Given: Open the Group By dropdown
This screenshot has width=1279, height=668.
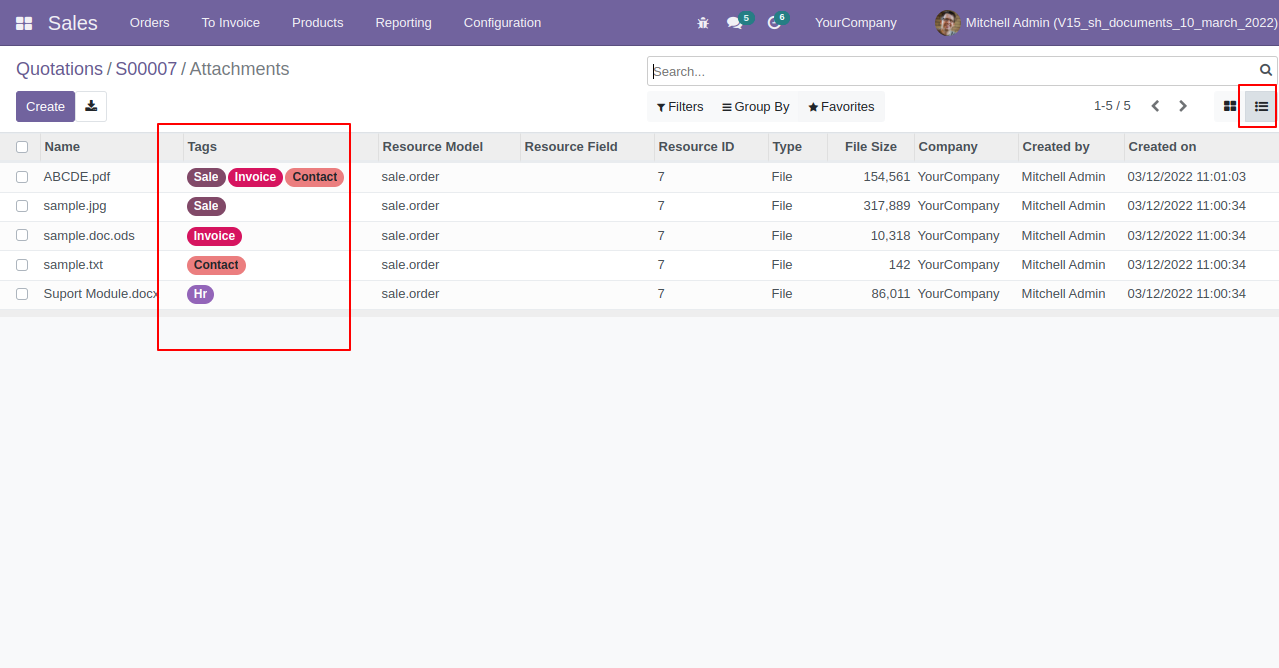Looking at the screenshot, I should tap(756, 107).
